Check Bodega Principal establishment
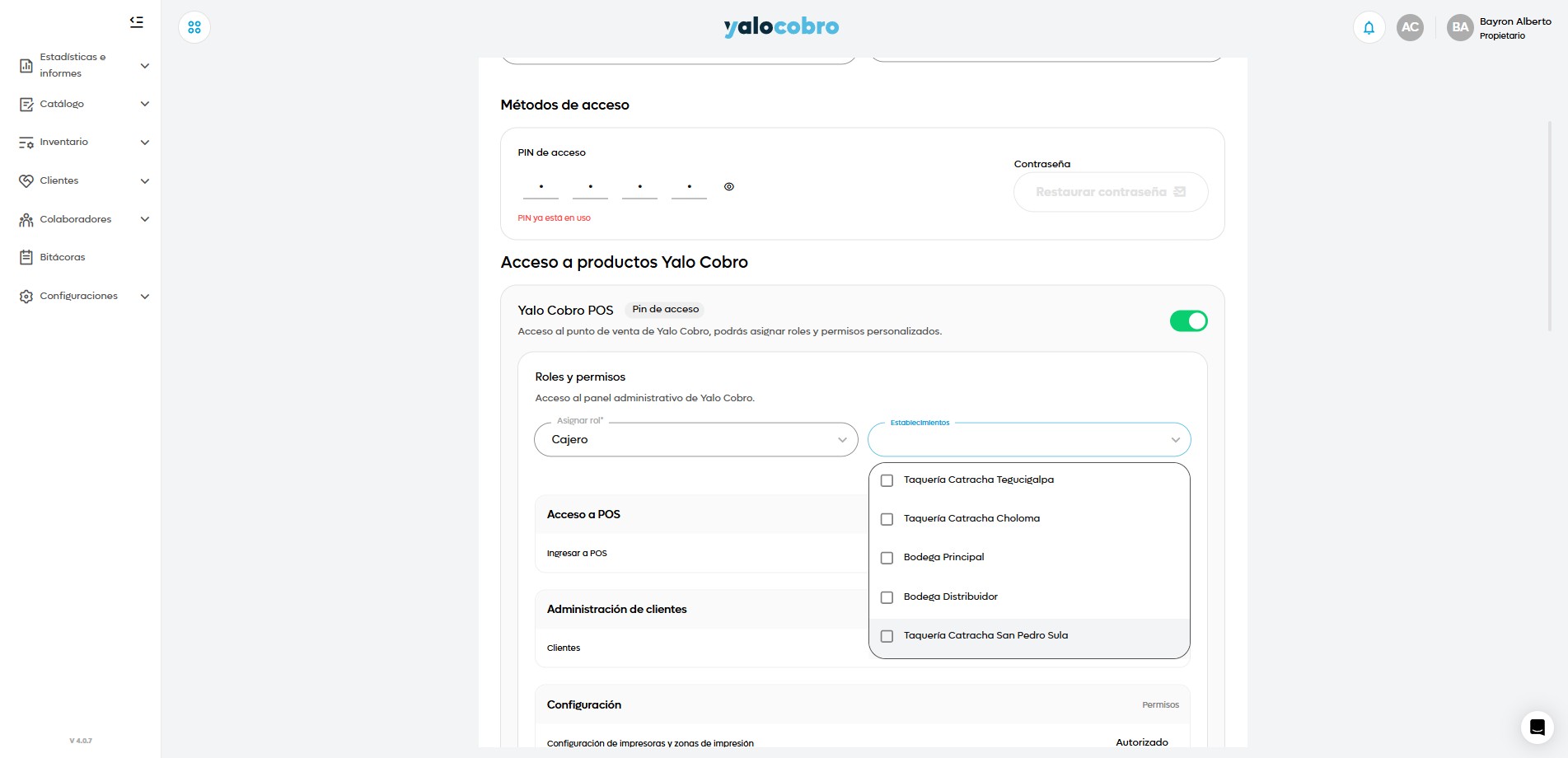The width and height of the screenshot is (1568, 758). tap(887, 558)
